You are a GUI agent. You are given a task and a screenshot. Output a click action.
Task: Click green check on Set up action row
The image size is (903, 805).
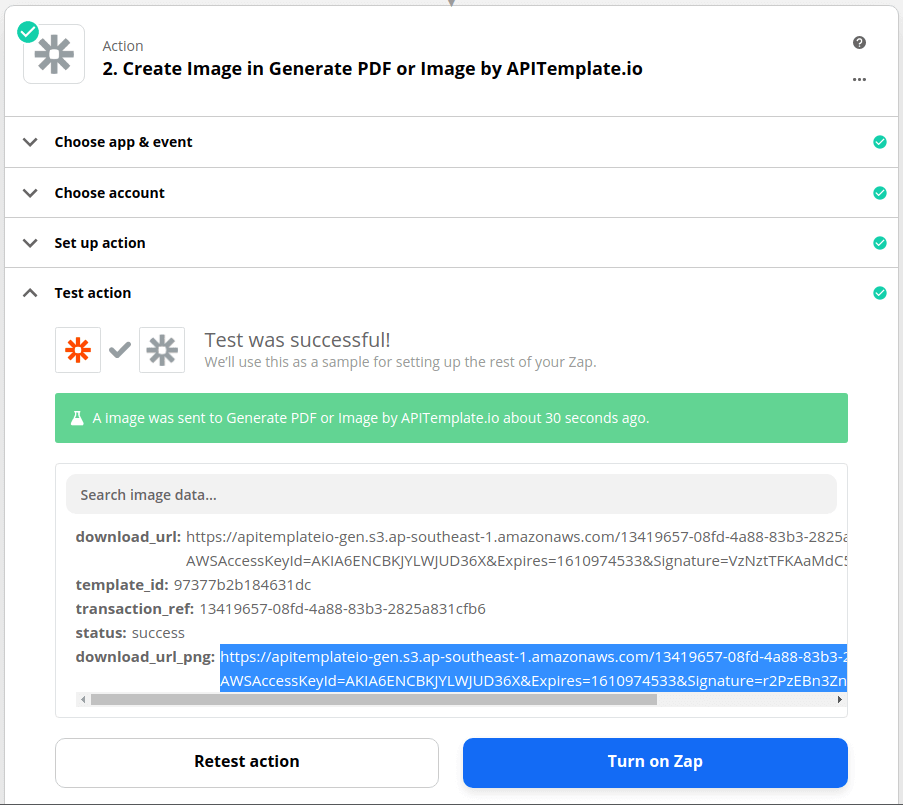pos(879,243)
